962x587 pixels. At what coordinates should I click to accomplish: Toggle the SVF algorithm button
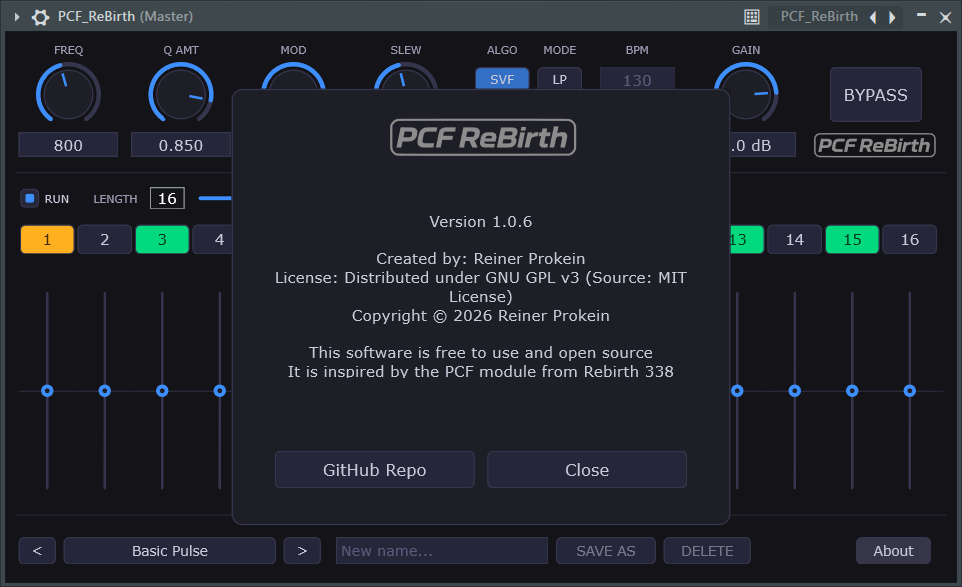tap(502, 79)
